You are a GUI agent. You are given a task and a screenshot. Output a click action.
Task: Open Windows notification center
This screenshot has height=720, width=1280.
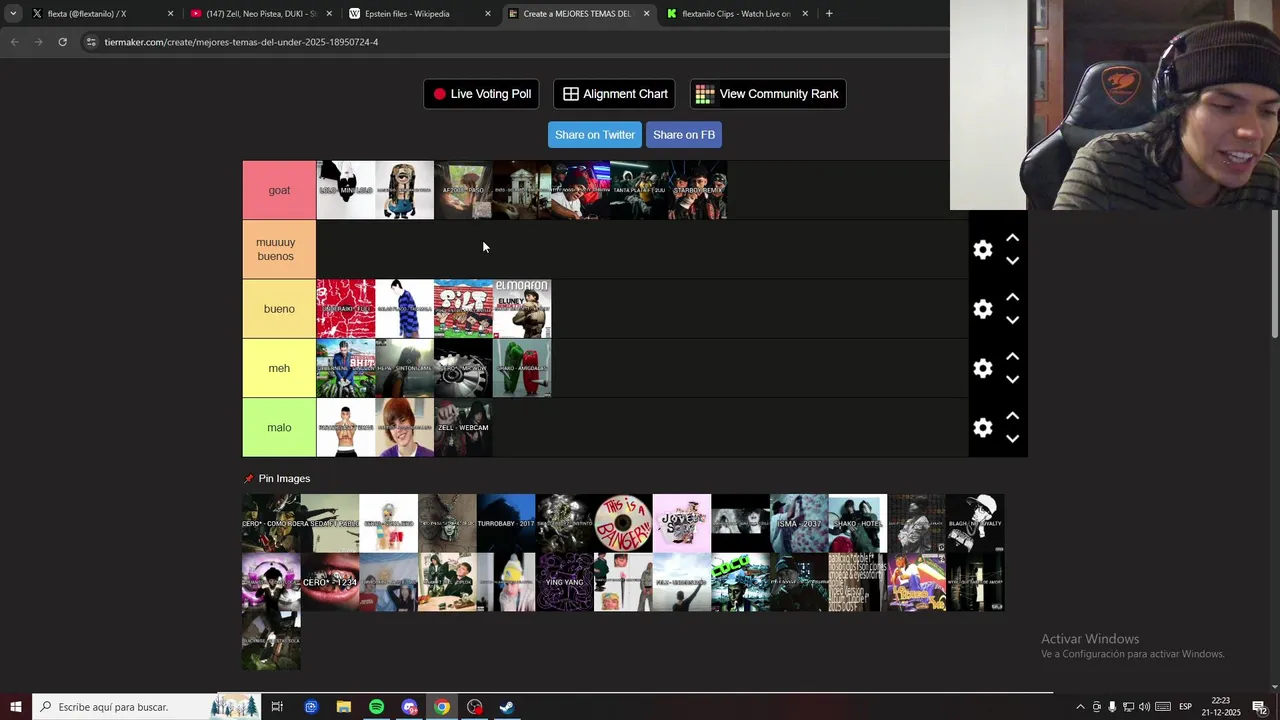tap(1259, 707)
